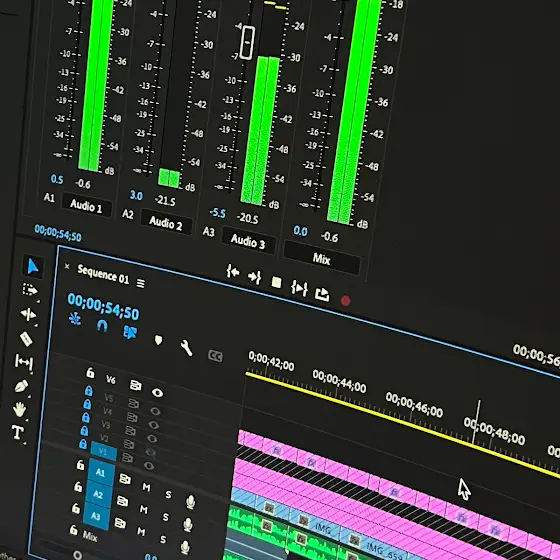Solo audio track A1
560x560 pixels.
[x=168, y=494]
